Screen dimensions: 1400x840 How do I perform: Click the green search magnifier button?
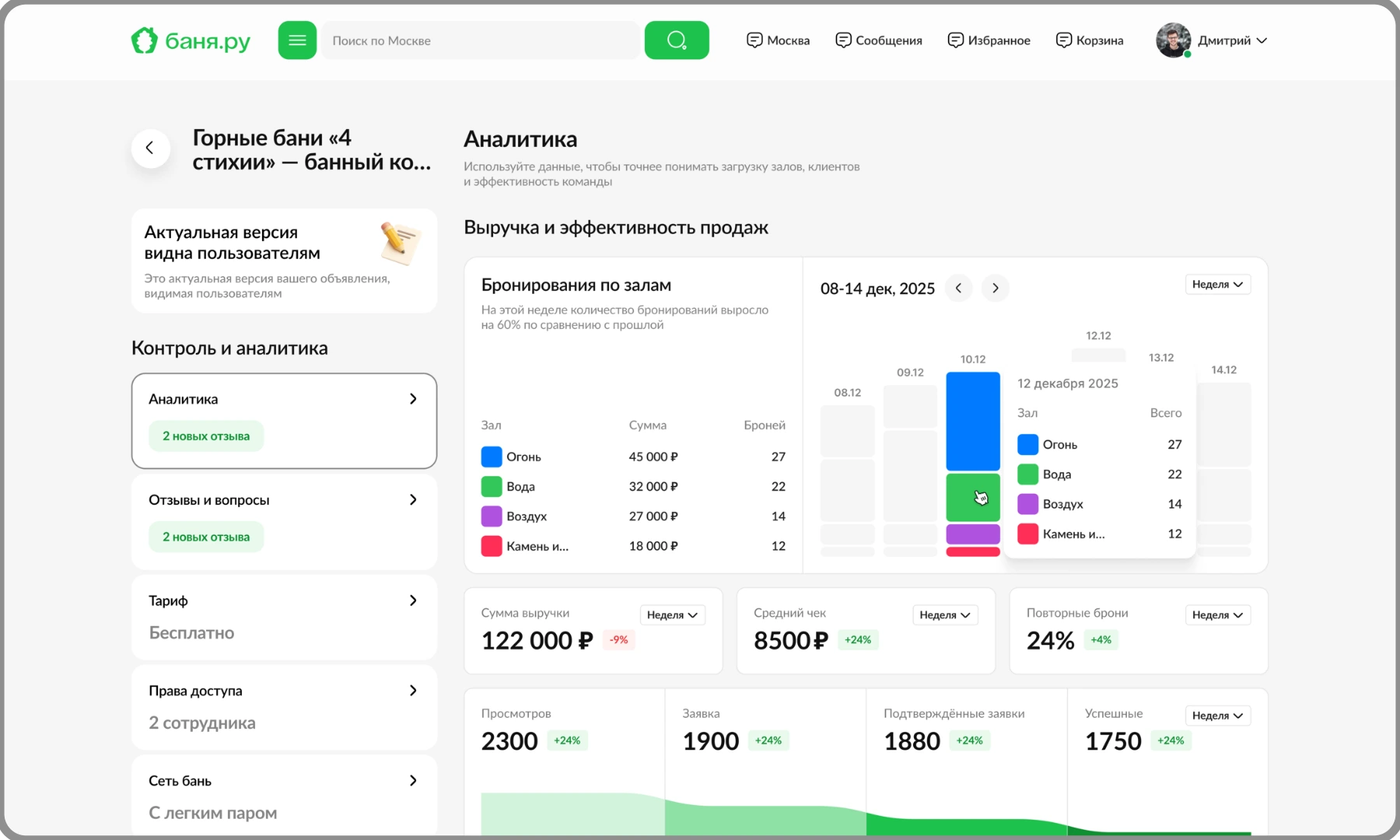click(677, 40)
